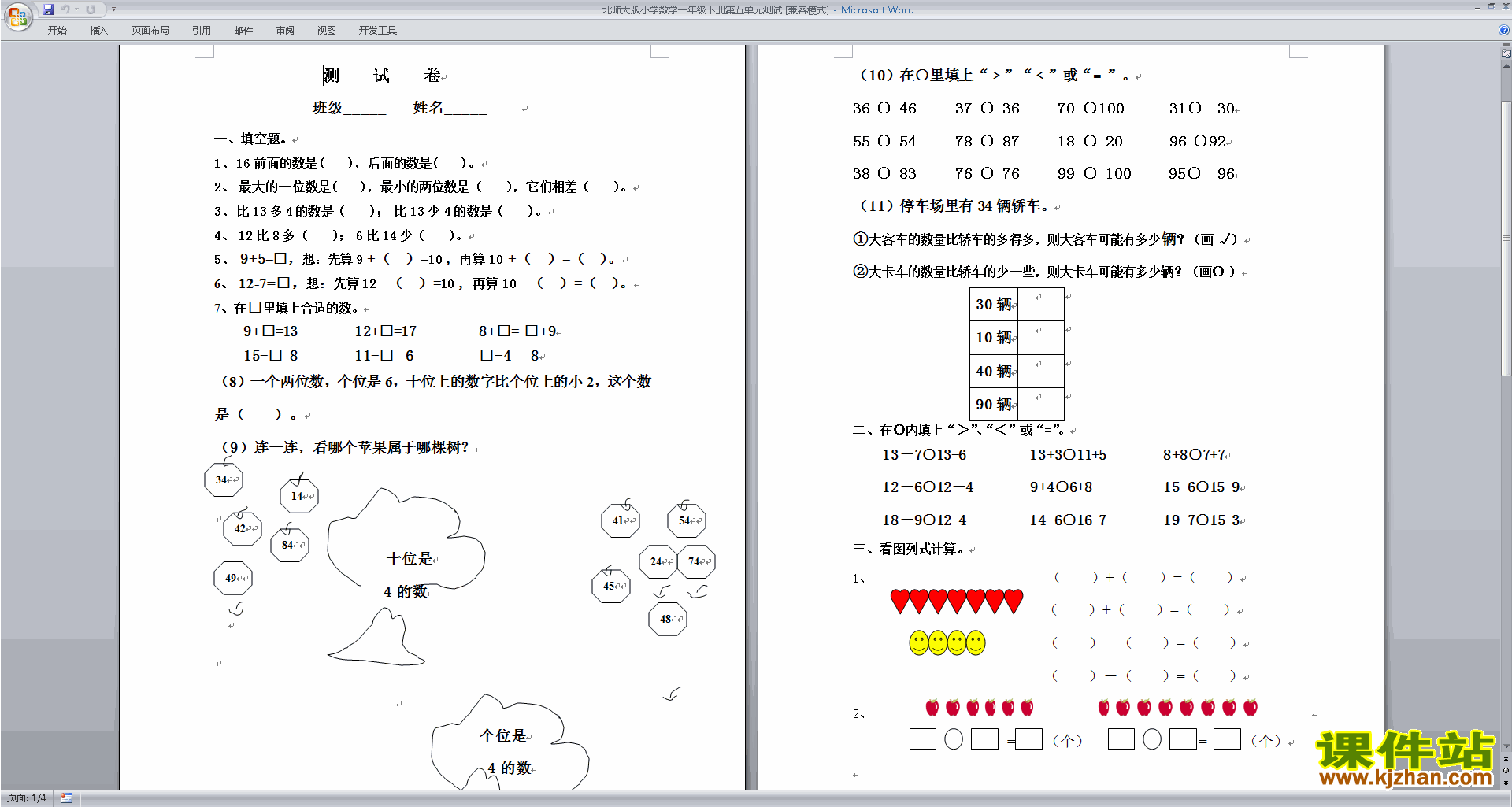Click the 页面: 1/4 page indicator in the status bar
1512x807 pixels.
[27, 798]
